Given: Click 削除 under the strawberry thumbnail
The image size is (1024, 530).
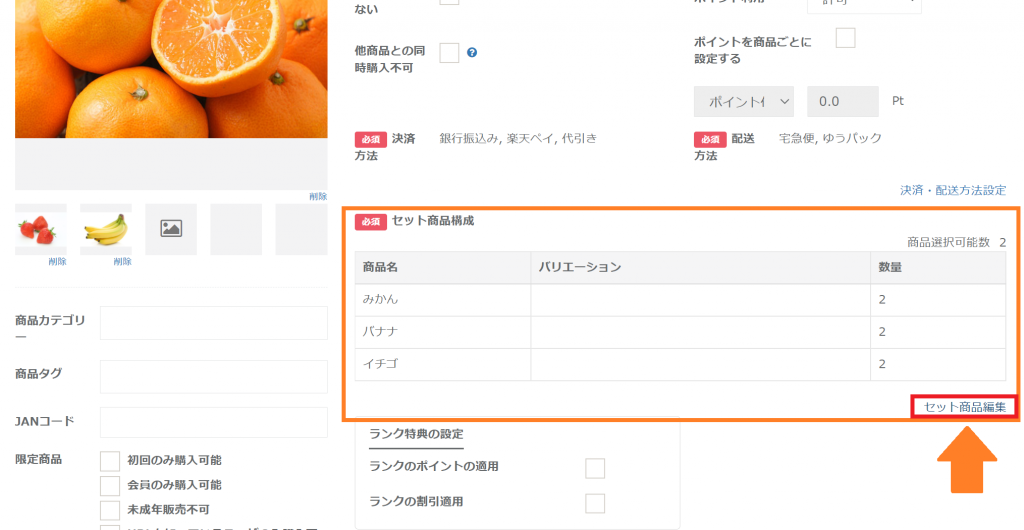Looking at the screenshot, I should (x=57, y=262).
